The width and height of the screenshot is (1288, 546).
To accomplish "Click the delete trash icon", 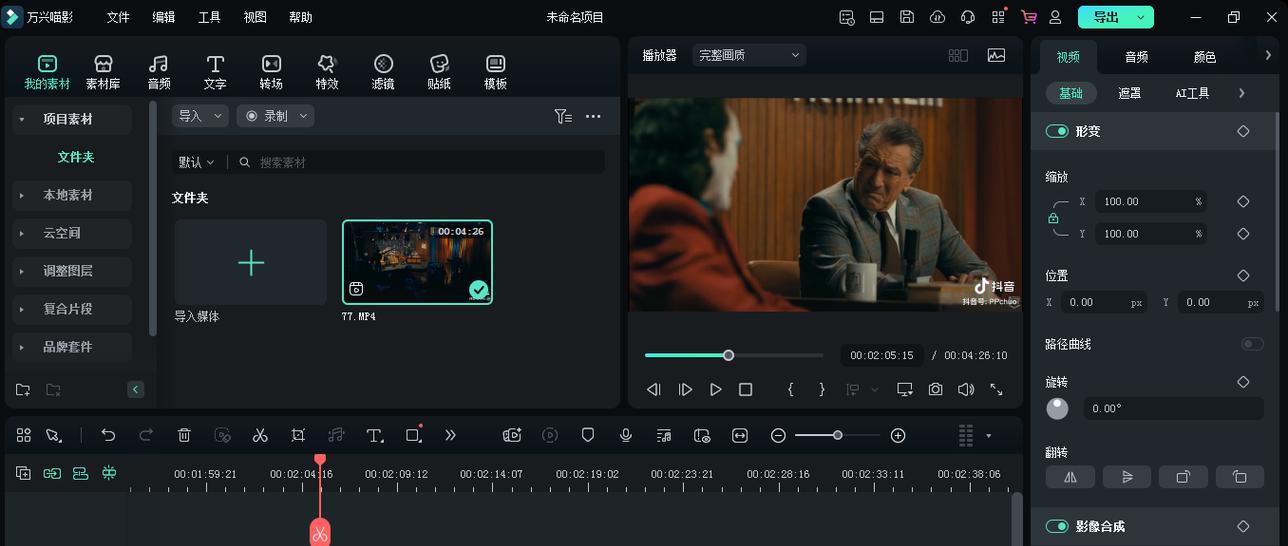I will (x=184, y=435).
